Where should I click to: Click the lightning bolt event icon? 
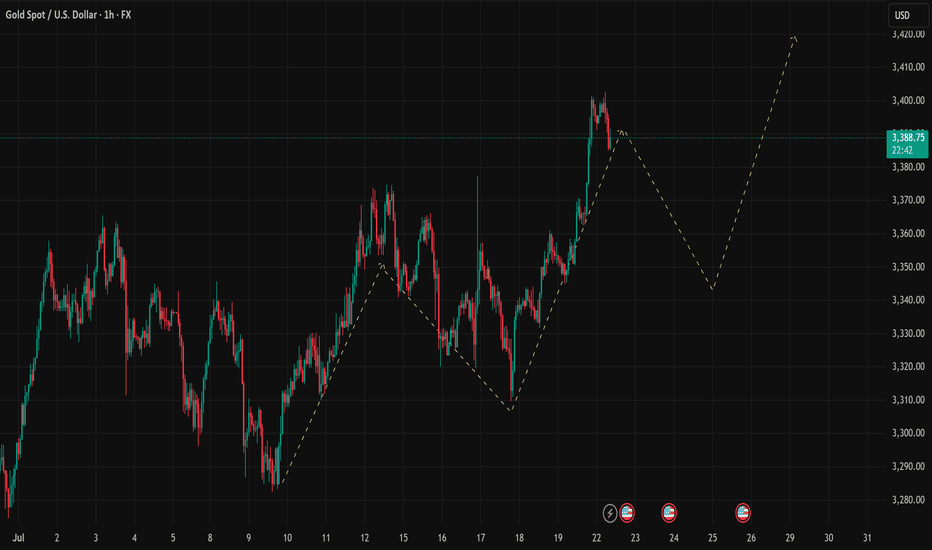(x=610, y=513)
